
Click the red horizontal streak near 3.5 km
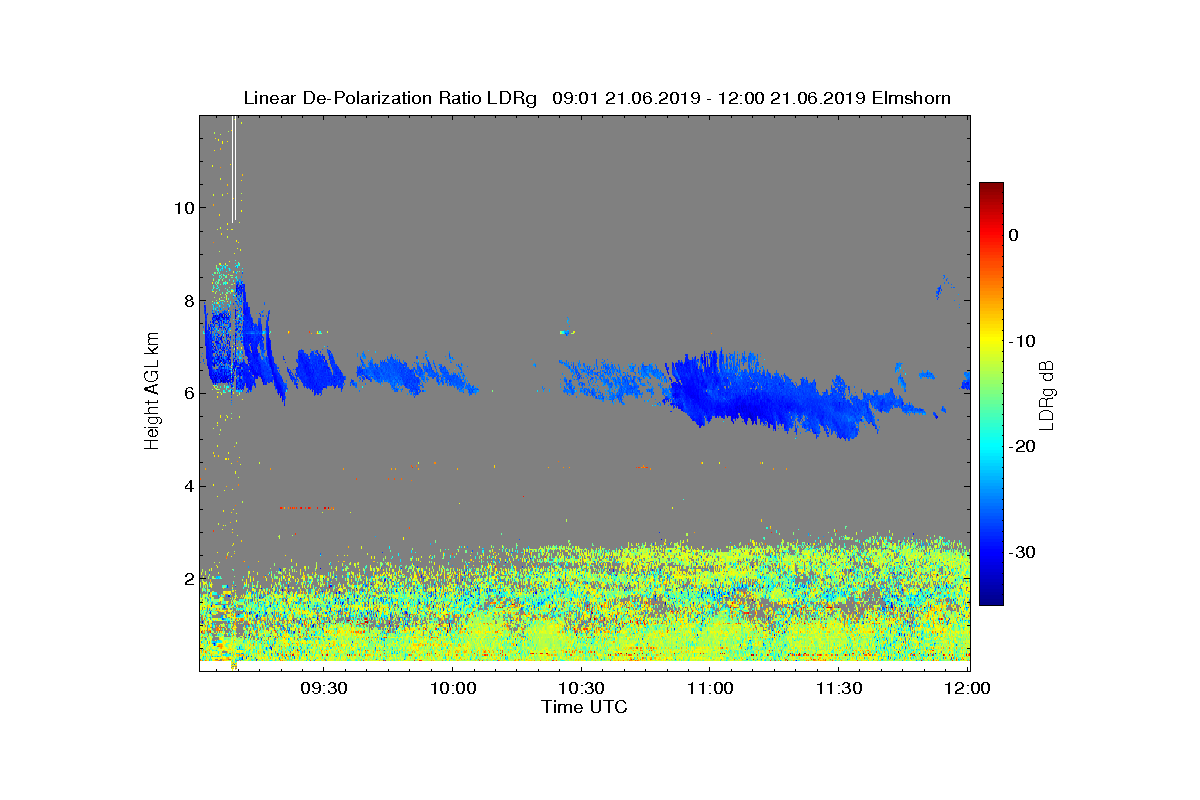(x=305, y=508)
